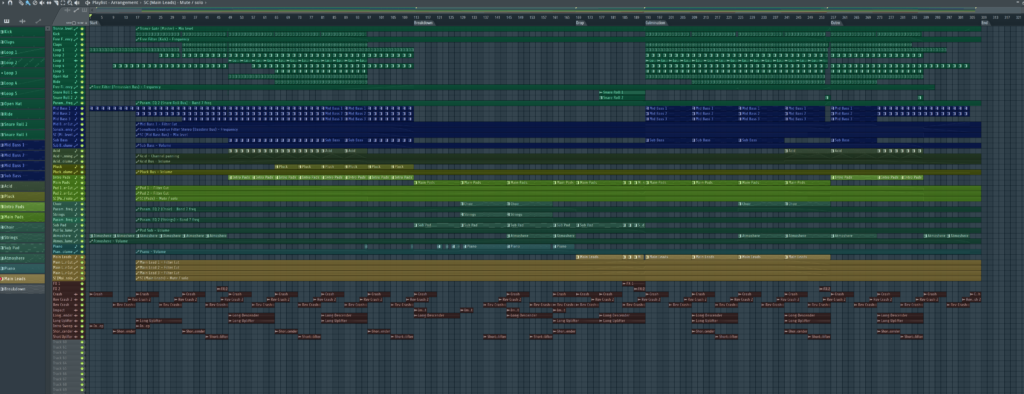
Task: Select the Delete tool
Action: tap(35, 3)
